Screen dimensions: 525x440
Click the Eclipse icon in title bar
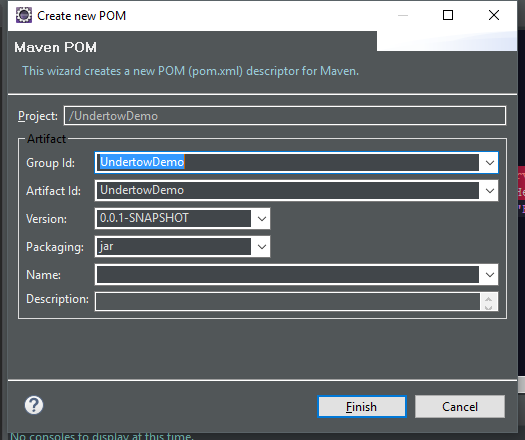tap(24, 15)
